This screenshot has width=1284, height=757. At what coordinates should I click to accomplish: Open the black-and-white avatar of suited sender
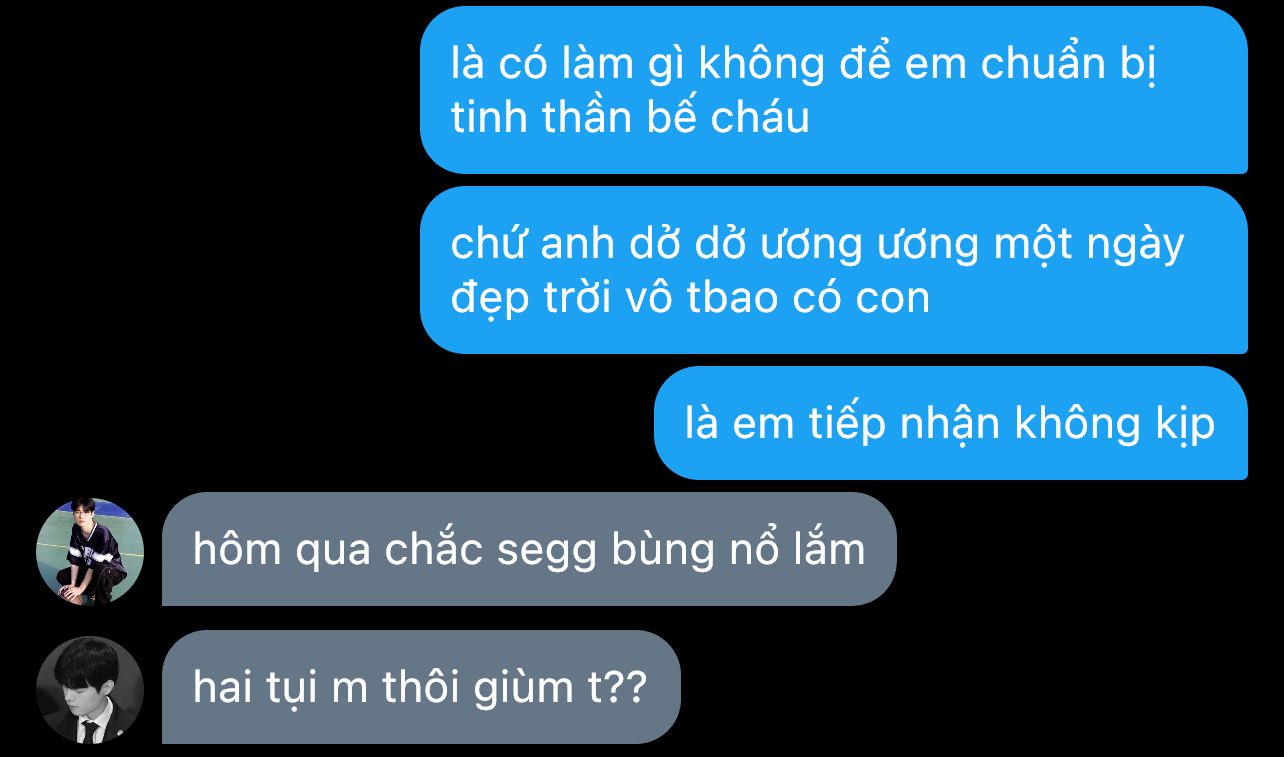[x=90, y=690]
